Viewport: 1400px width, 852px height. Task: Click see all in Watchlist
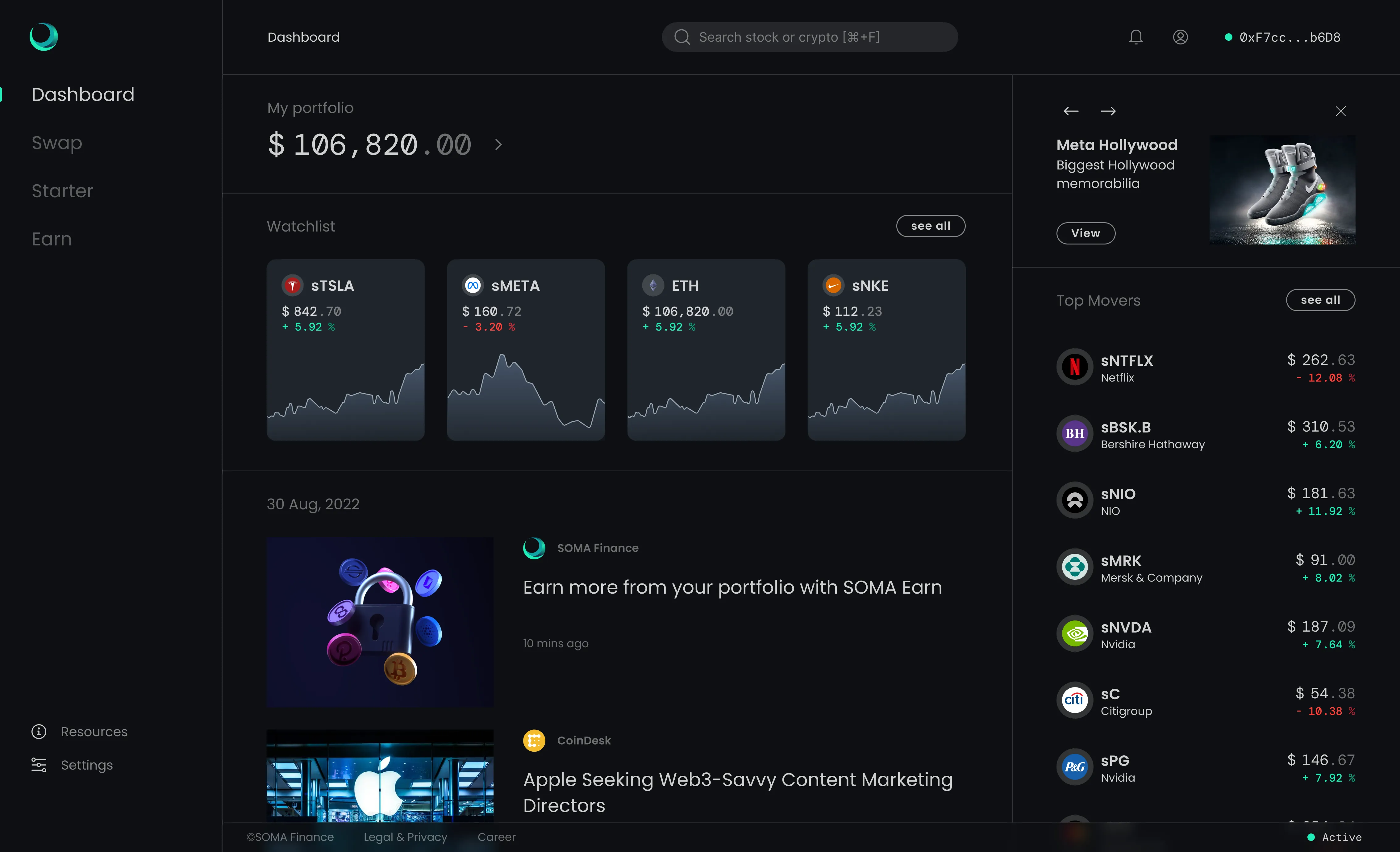coord(931,226)
